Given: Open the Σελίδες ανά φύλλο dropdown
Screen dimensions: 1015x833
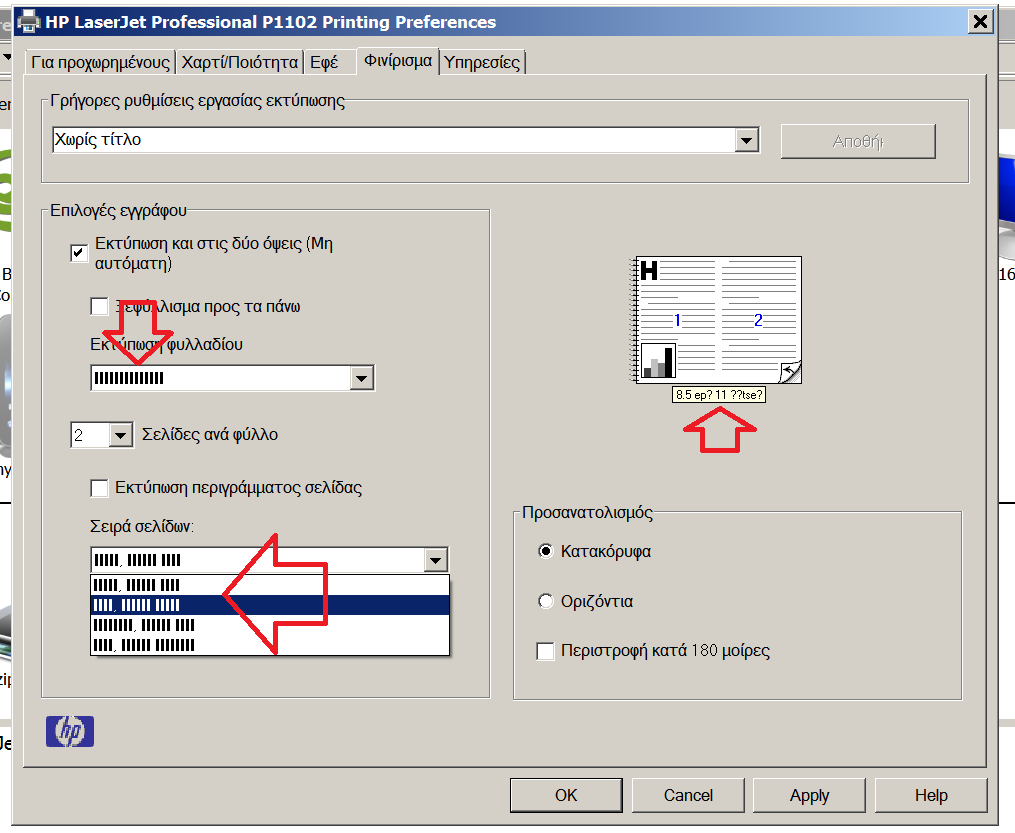Looking at the screenshot, I should click(120, 434).
